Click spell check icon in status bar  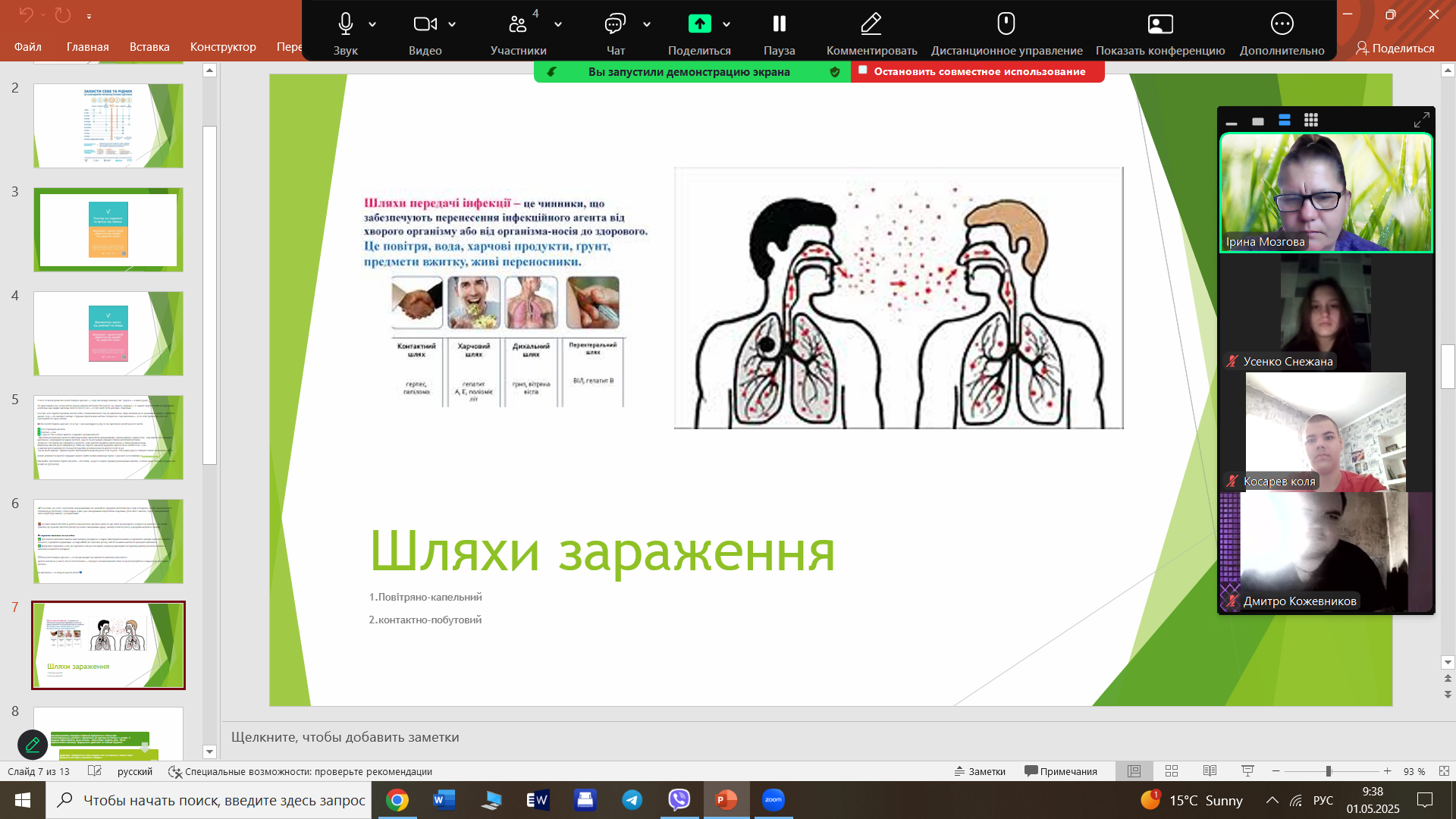point(95,771)
